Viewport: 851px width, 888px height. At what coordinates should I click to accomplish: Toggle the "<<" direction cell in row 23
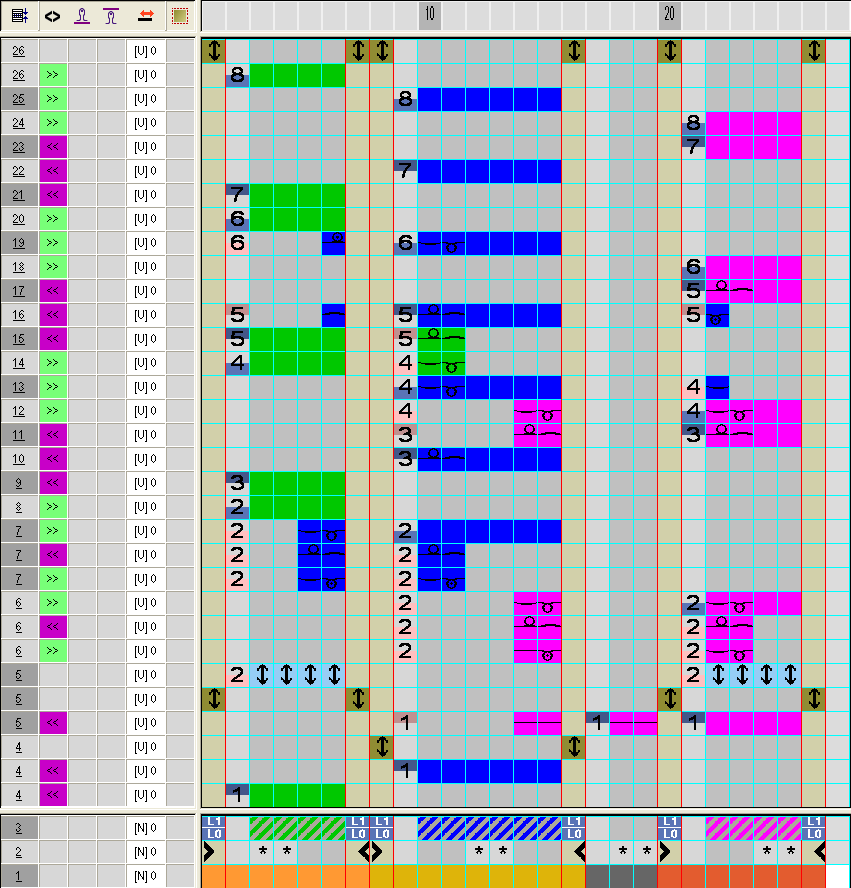click(53, 147)
